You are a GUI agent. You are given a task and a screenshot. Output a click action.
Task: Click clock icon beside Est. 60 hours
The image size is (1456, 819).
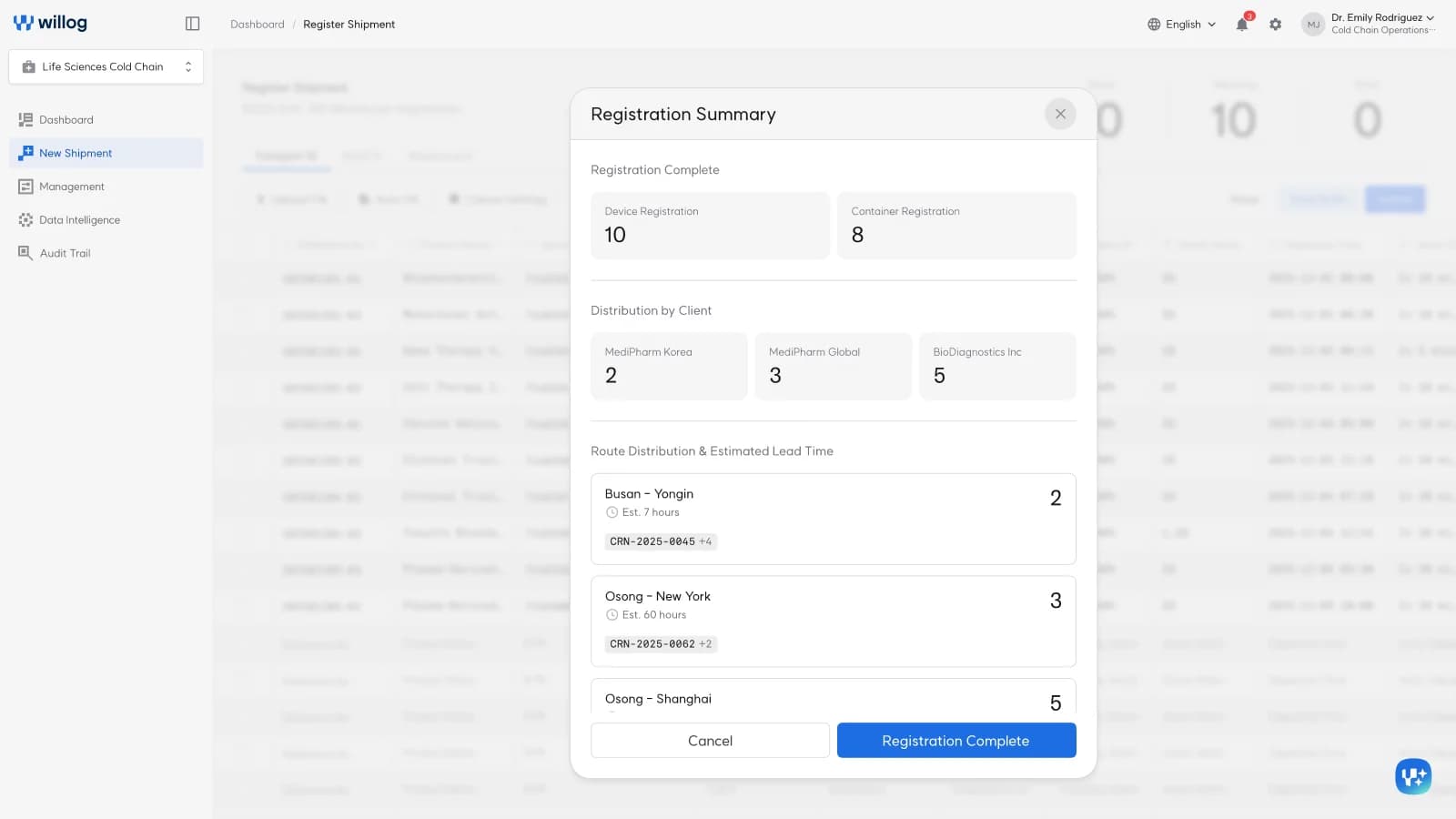tap(612, 615)
